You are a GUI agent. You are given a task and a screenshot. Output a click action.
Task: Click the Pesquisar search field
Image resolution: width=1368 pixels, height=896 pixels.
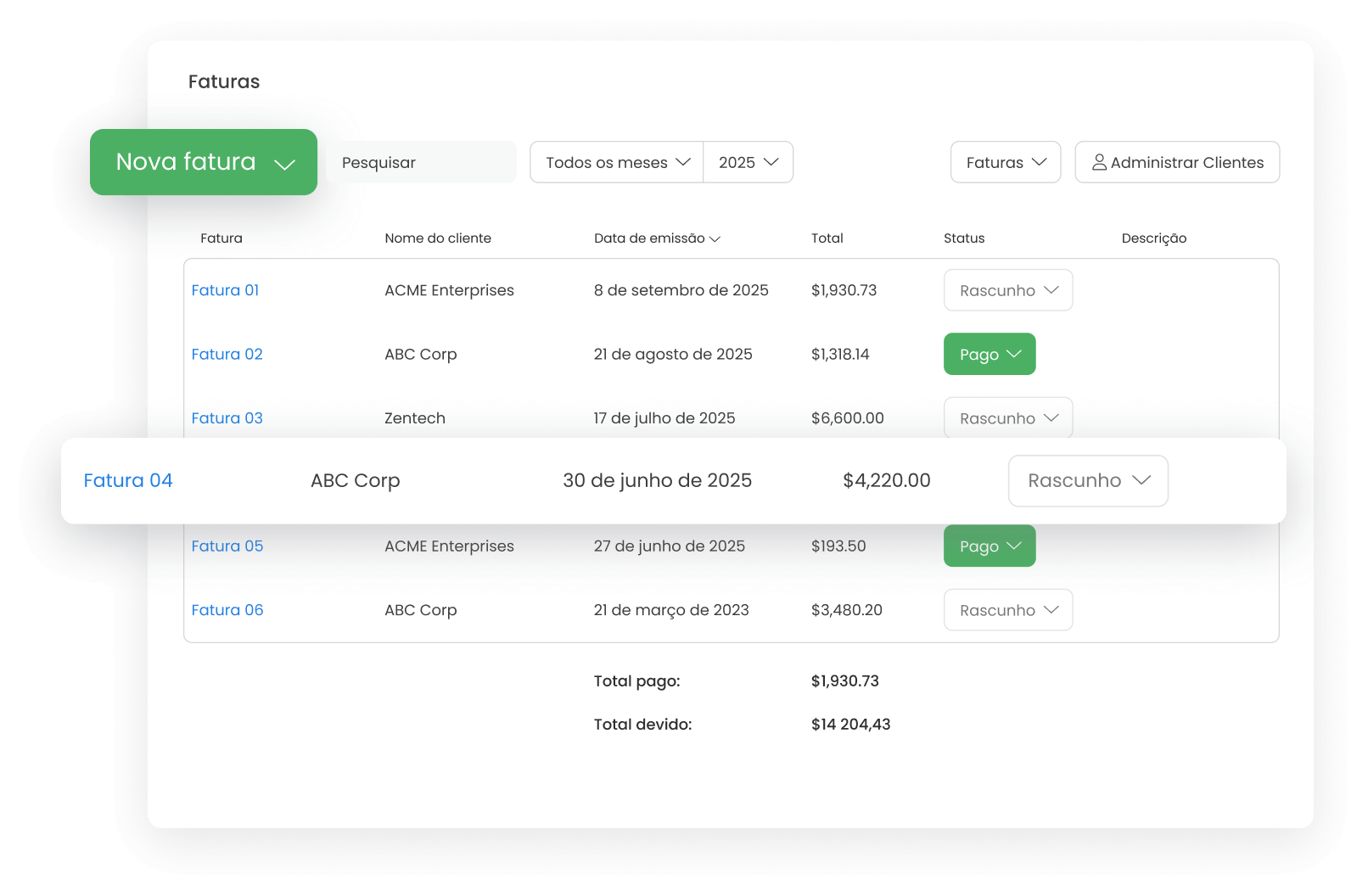[x=421, y=162]
